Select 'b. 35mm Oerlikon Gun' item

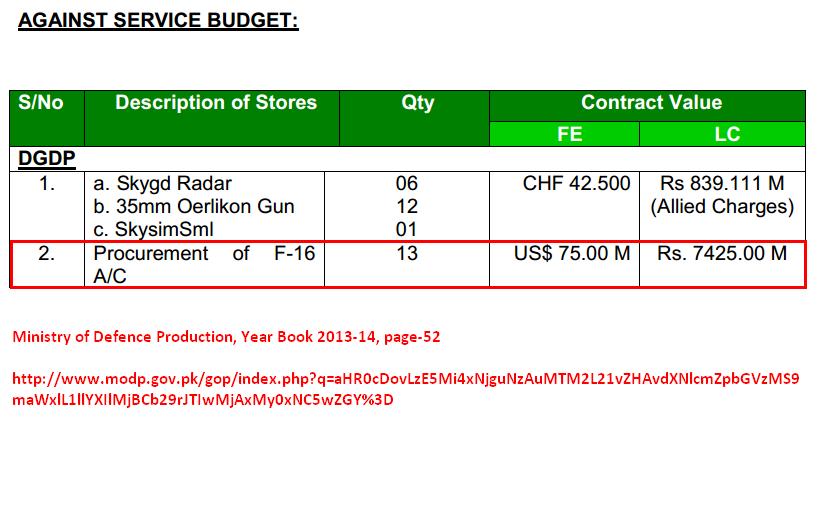pos(194,206)
